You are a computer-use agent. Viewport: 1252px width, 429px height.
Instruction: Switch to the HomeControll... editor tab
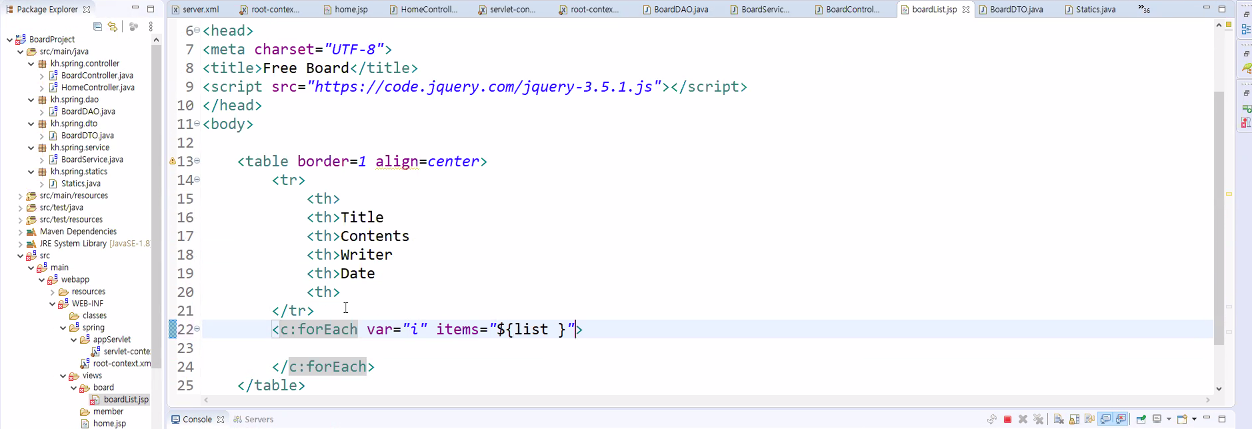point(428,9)
